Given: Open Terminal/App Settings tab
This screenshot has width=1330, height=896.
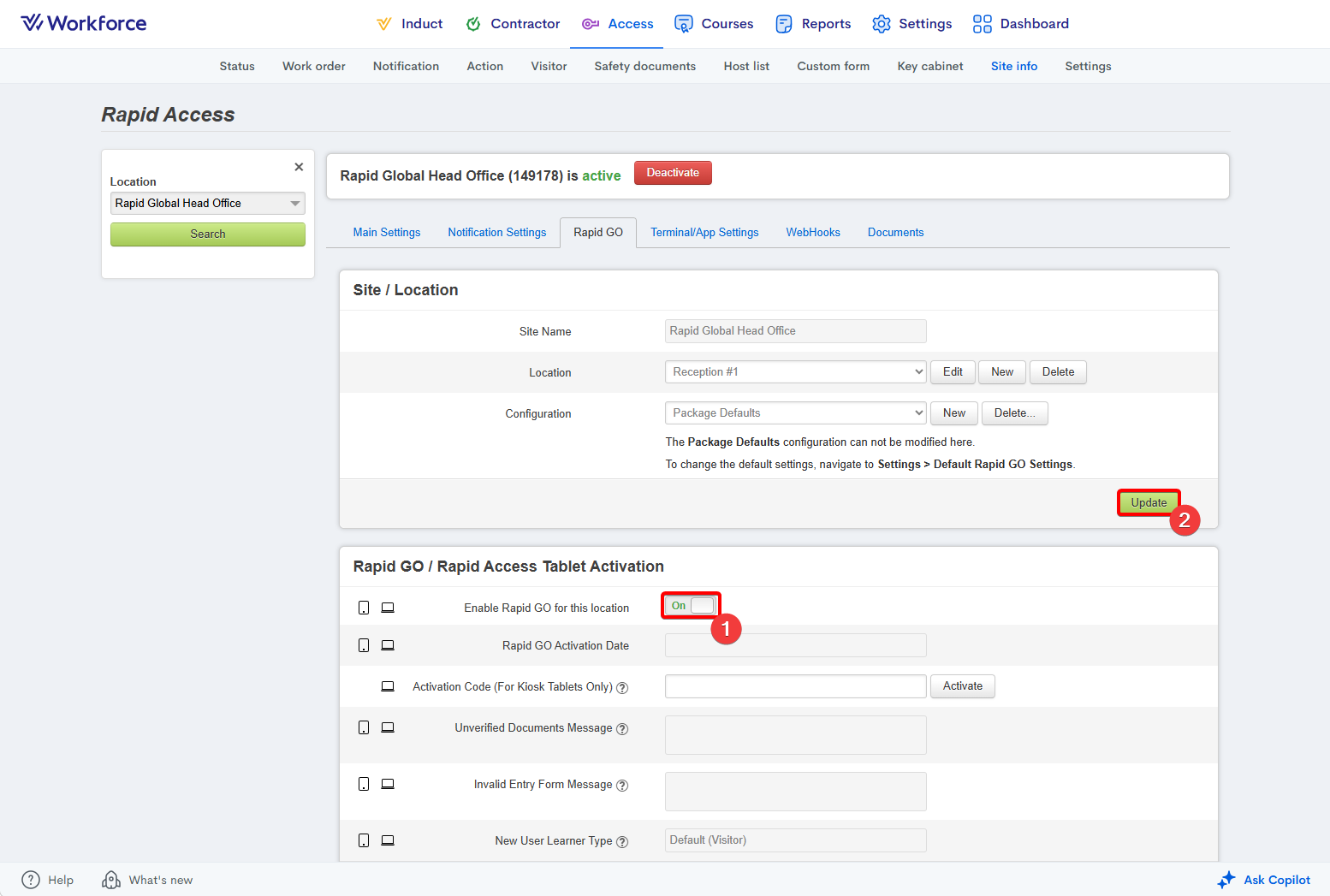Looking at the screenshot, I should click(x=704, y=232).
